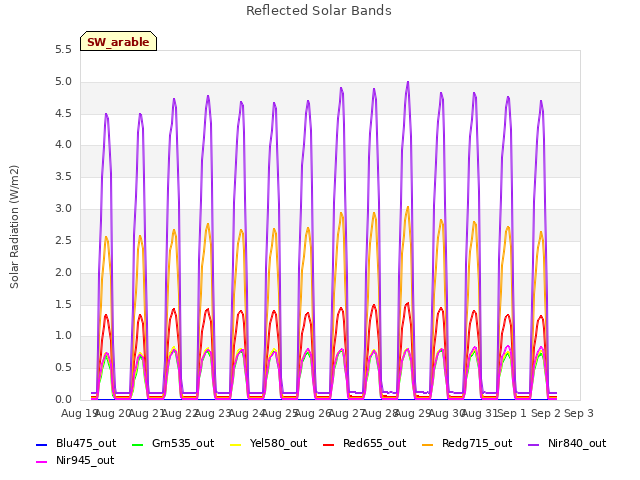Click the Redg715_out orange peak on Aug 29
Image resolution: width=640 pixels, height=480 pixels.
click(x=408, y=207)
